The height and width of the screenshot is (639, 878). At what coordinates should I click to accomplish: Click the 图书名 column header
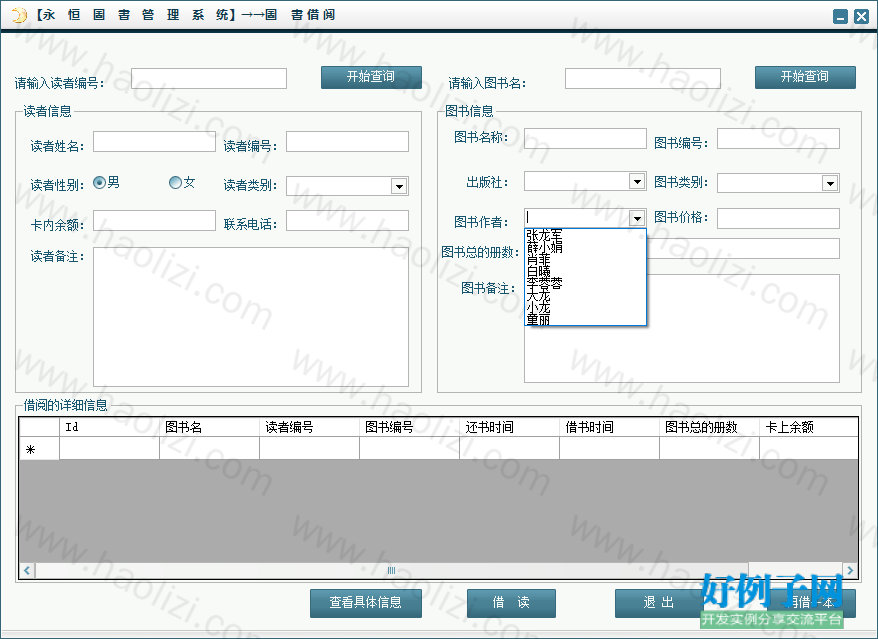click(x=209, y=427)
